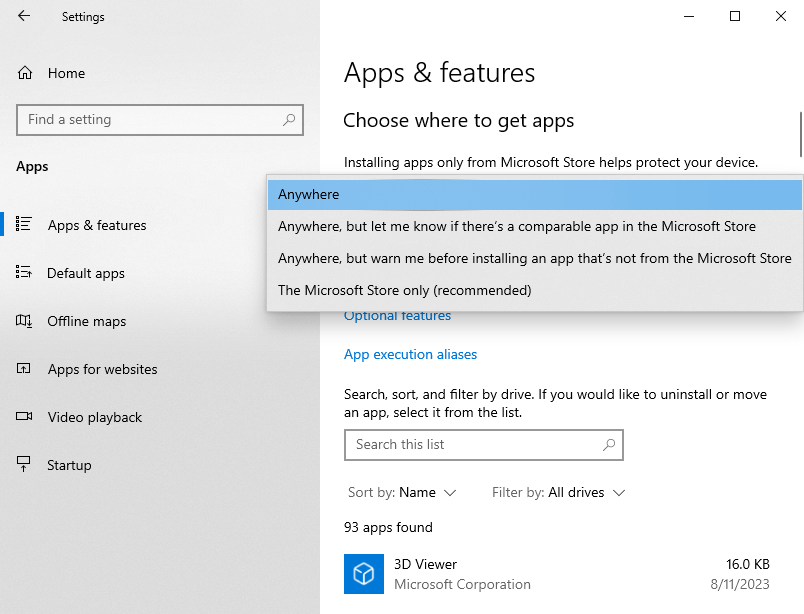Select warn me before installing option

tap(534, 259)
